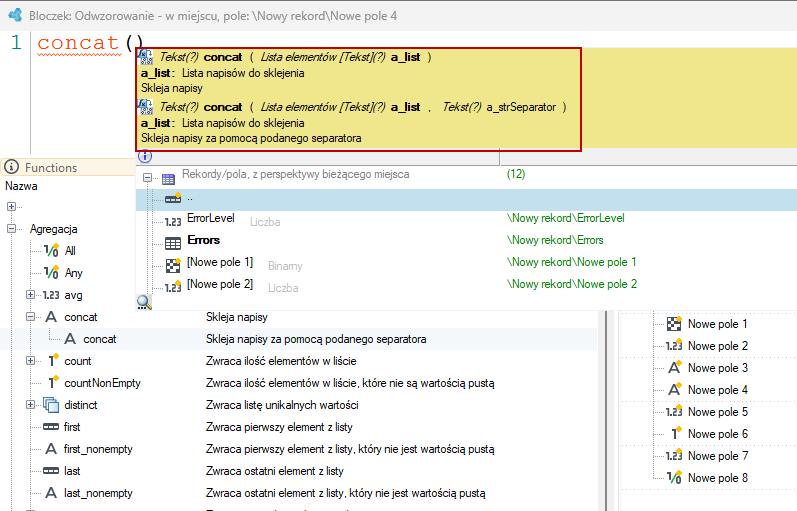Click the magnifier search icon
The width and height of the screenshot is (797, 511).
(x=144, y=303)
